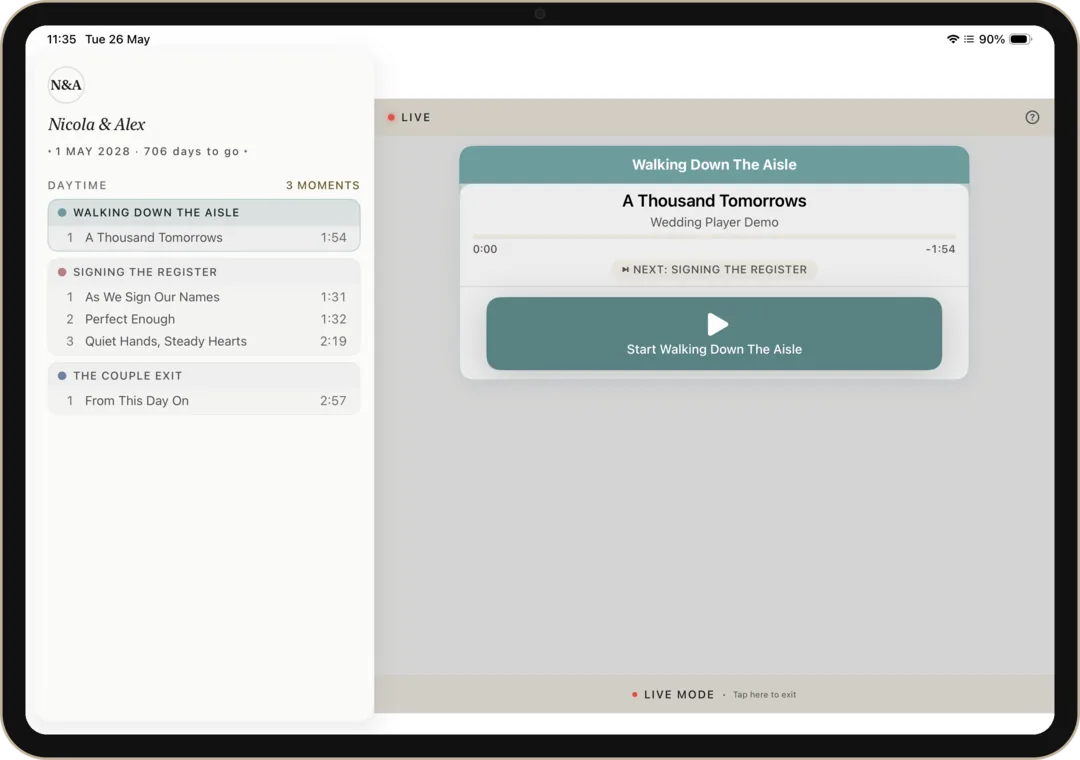Click the blue dot beside The Couple Exit
The image size is (1080, 760).
click(x=62, y=376)
